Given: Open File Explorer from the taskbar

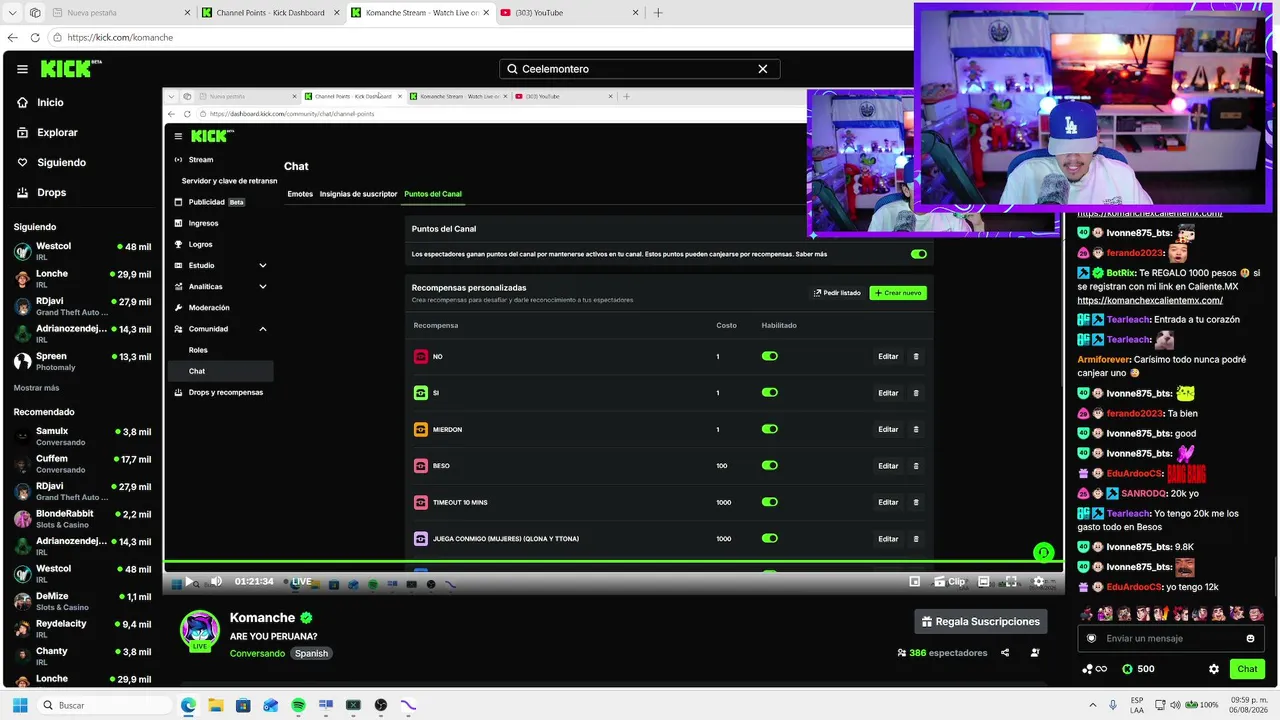Looking at the screenshot, I should pos(215,705).
